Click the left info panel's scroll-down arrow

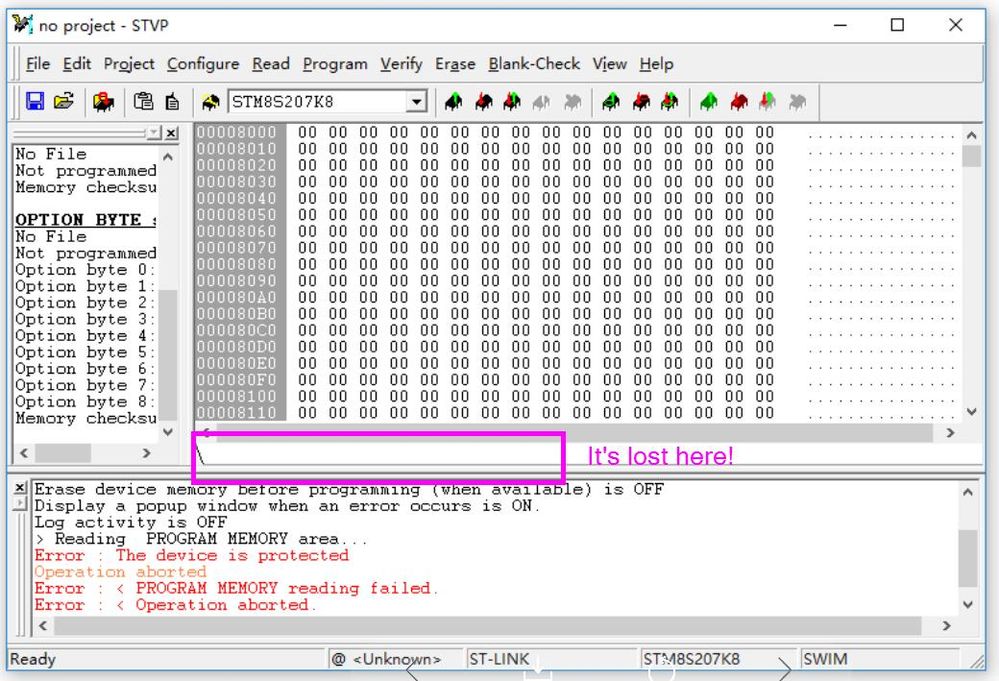point(168,432)
